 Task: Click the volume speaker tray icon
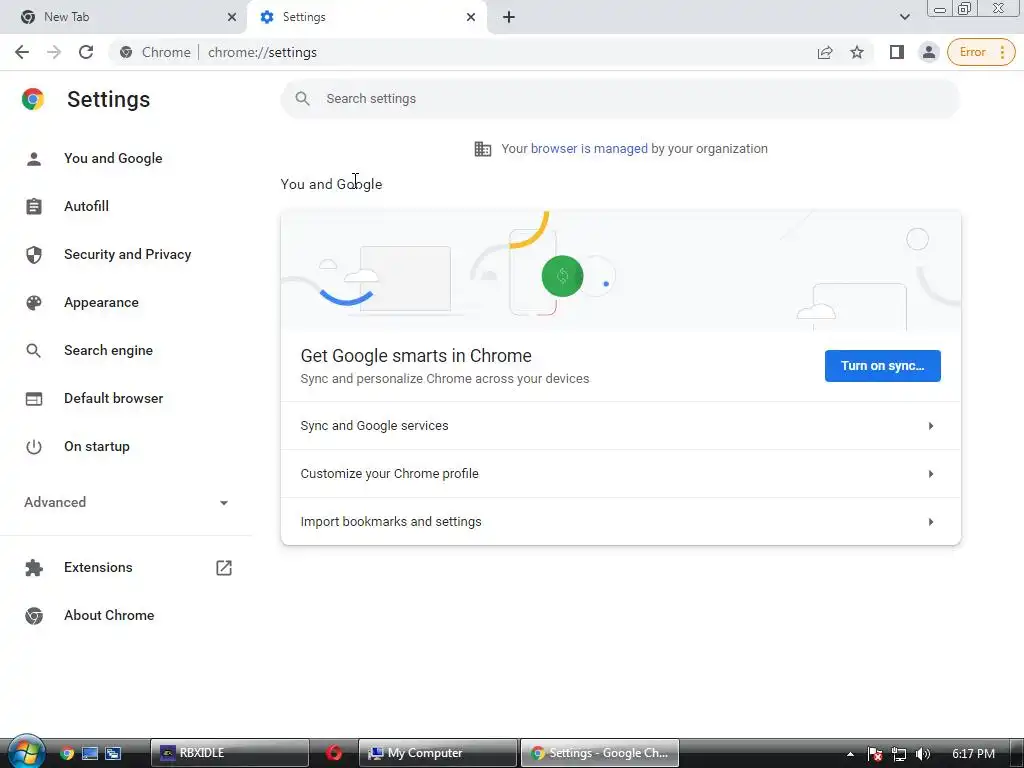[x=922, y=754]
